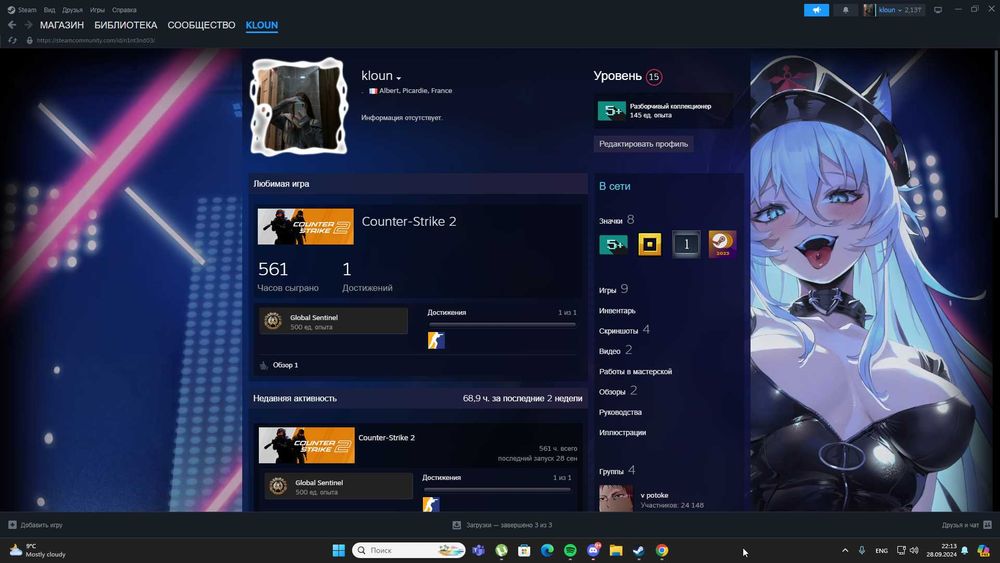Click the lock icon beside the URL
The width and height of the screenshot is (1000, 563).
(x=29, y=40)
